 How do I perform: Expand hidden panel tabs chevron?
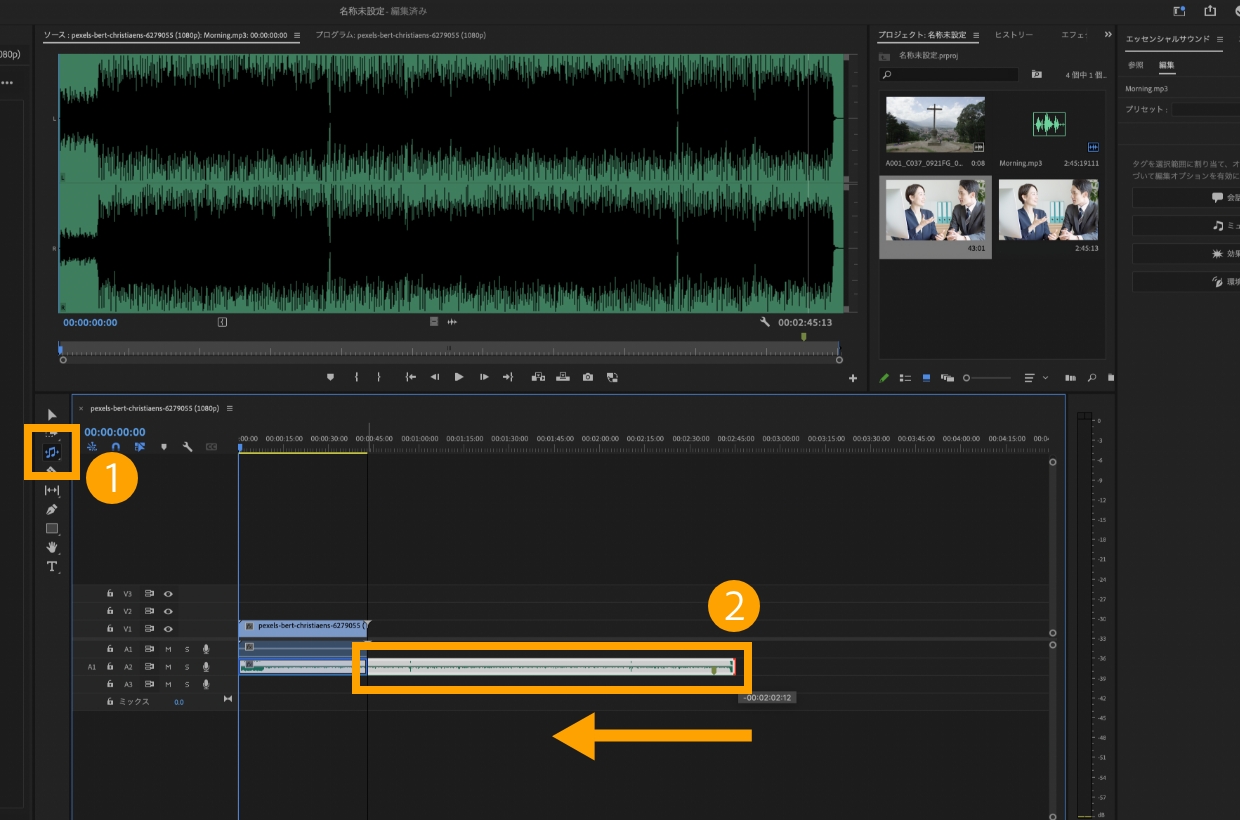coord(1107,35)
